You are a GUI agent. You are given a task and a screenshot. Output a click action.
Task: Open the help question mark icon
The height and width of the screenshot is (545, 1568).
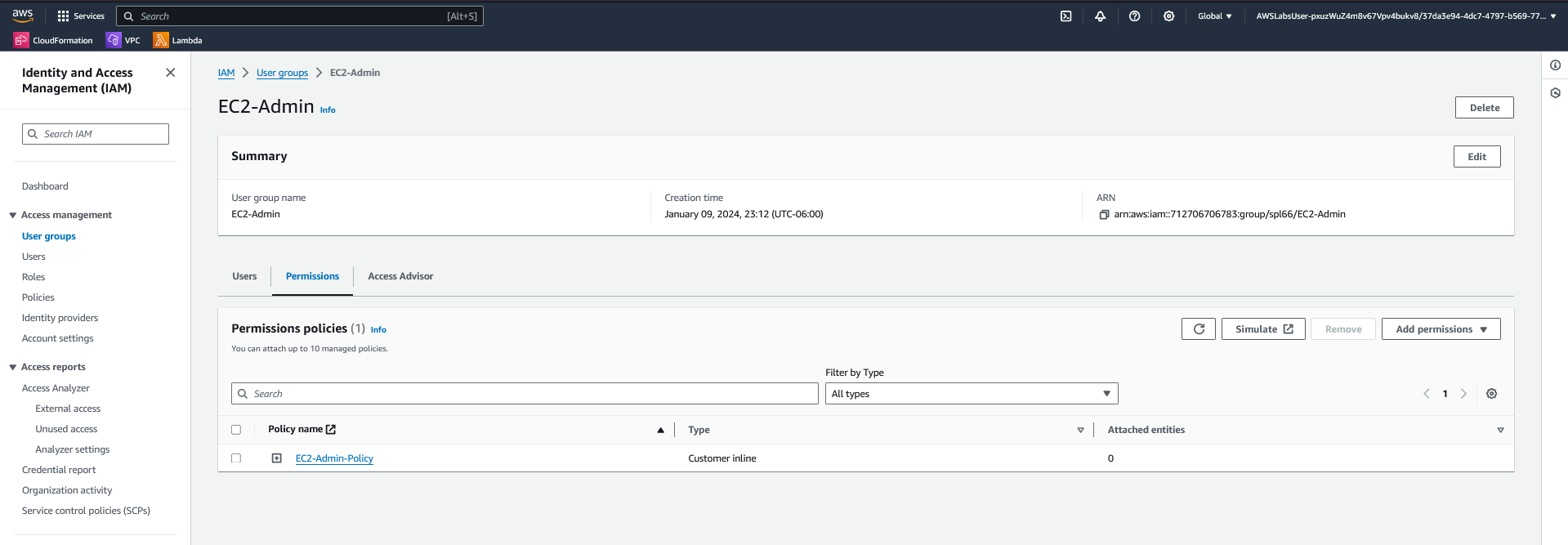coord(1134,16)
